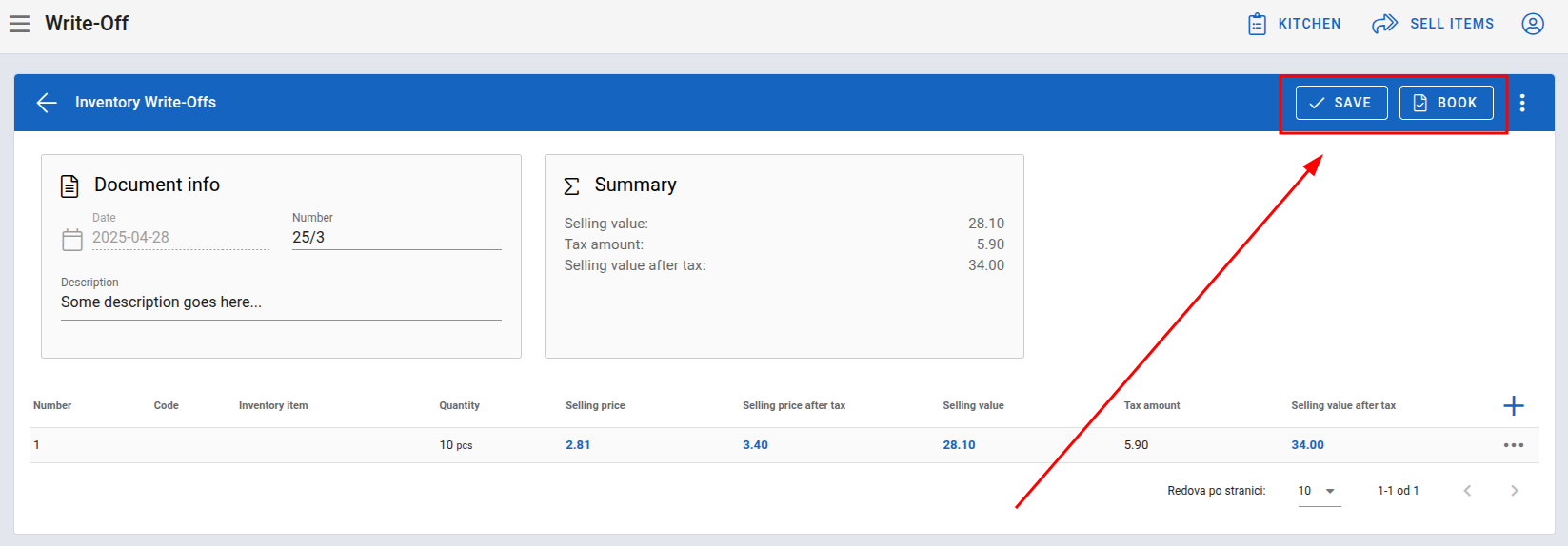Click selling price after tax 3.40
The height and width of the screenshot is (546, 1568).
tap(755, 445)
